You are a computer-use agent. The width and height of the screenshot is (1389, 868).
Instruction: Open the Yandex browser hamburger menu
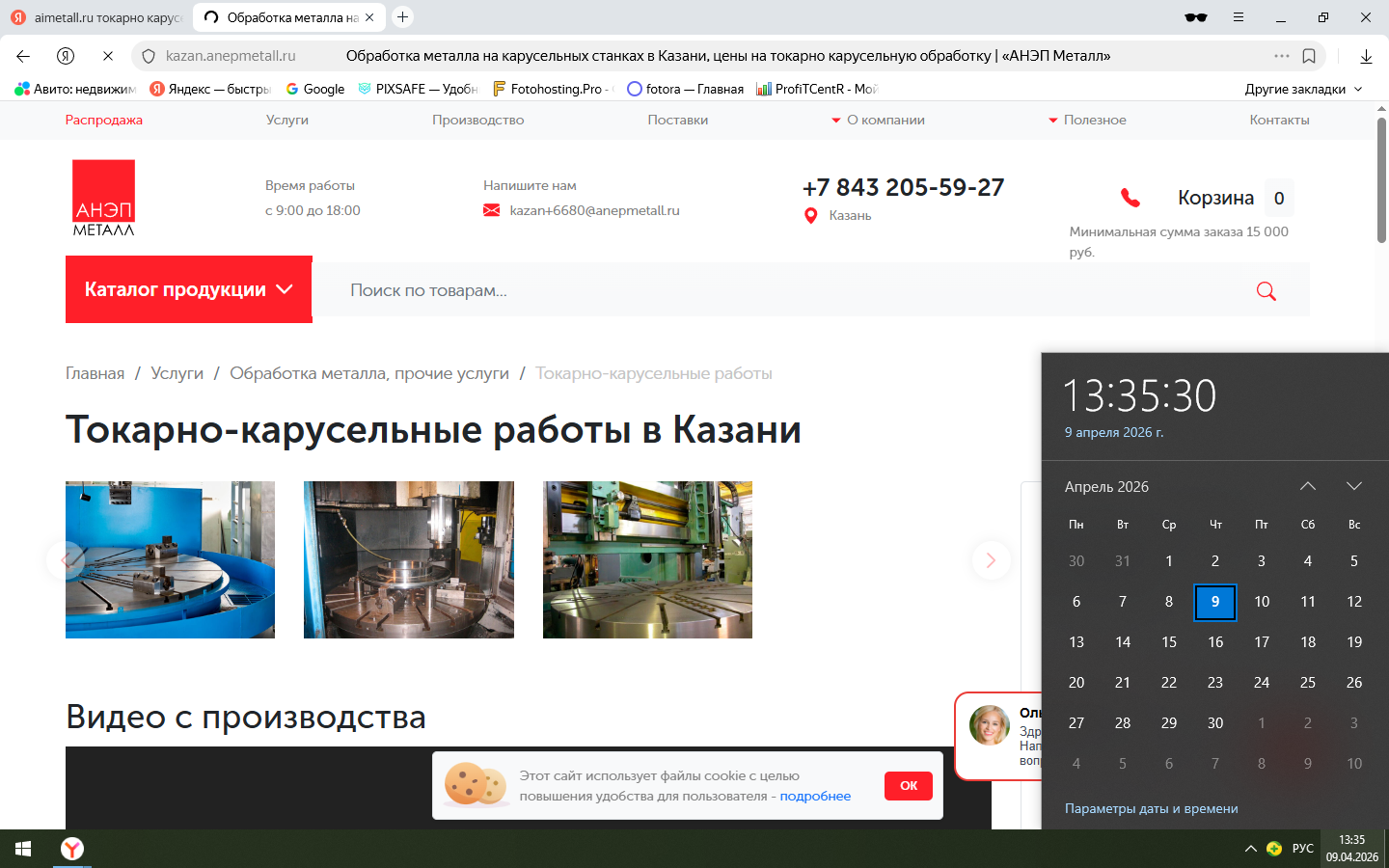[1239, 17]
